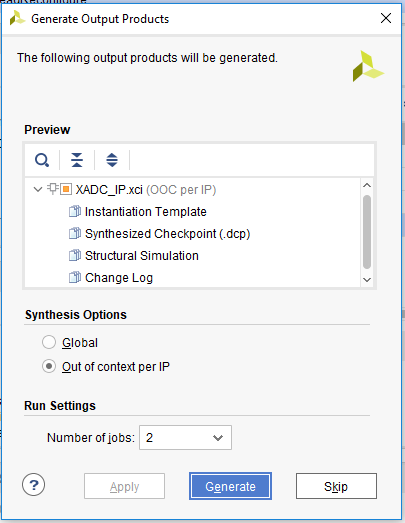
Task: Collapse the XADC_IP.xci tree node
Action: coord(38,189)
